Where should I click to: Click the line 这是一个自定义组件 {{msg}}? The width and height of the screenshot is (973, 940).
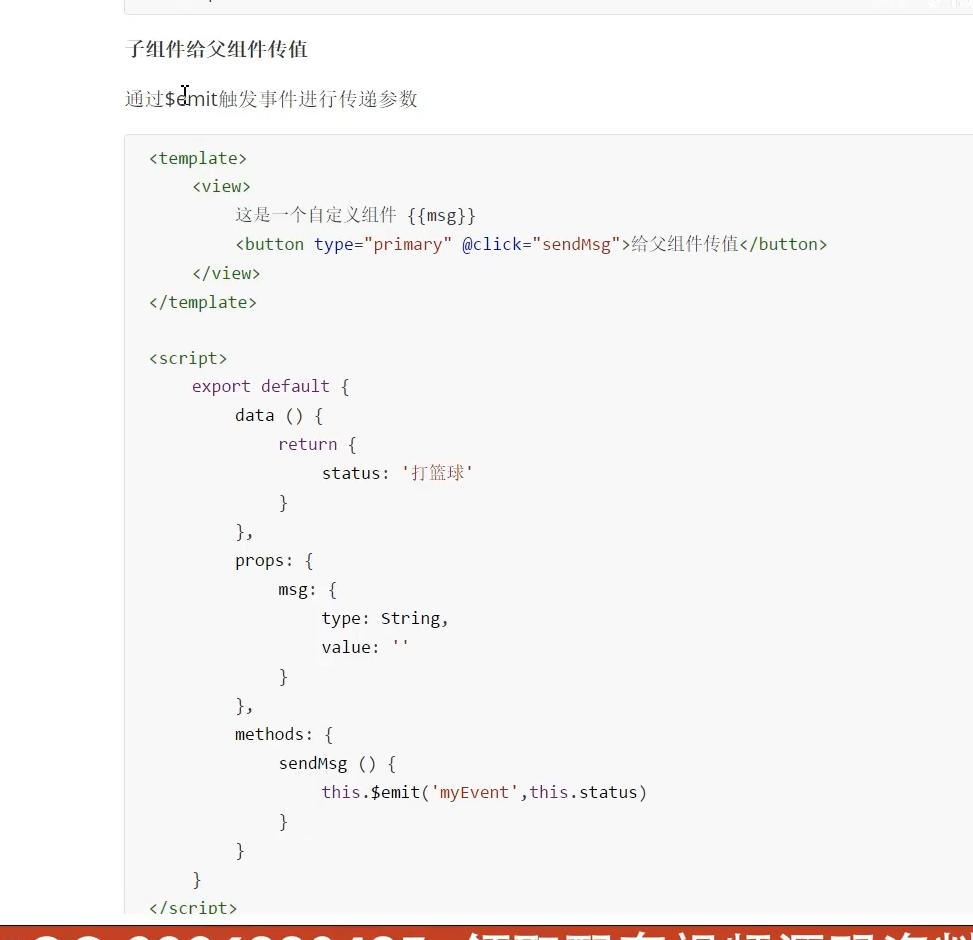pyautogui.click(x=356, y=215)
